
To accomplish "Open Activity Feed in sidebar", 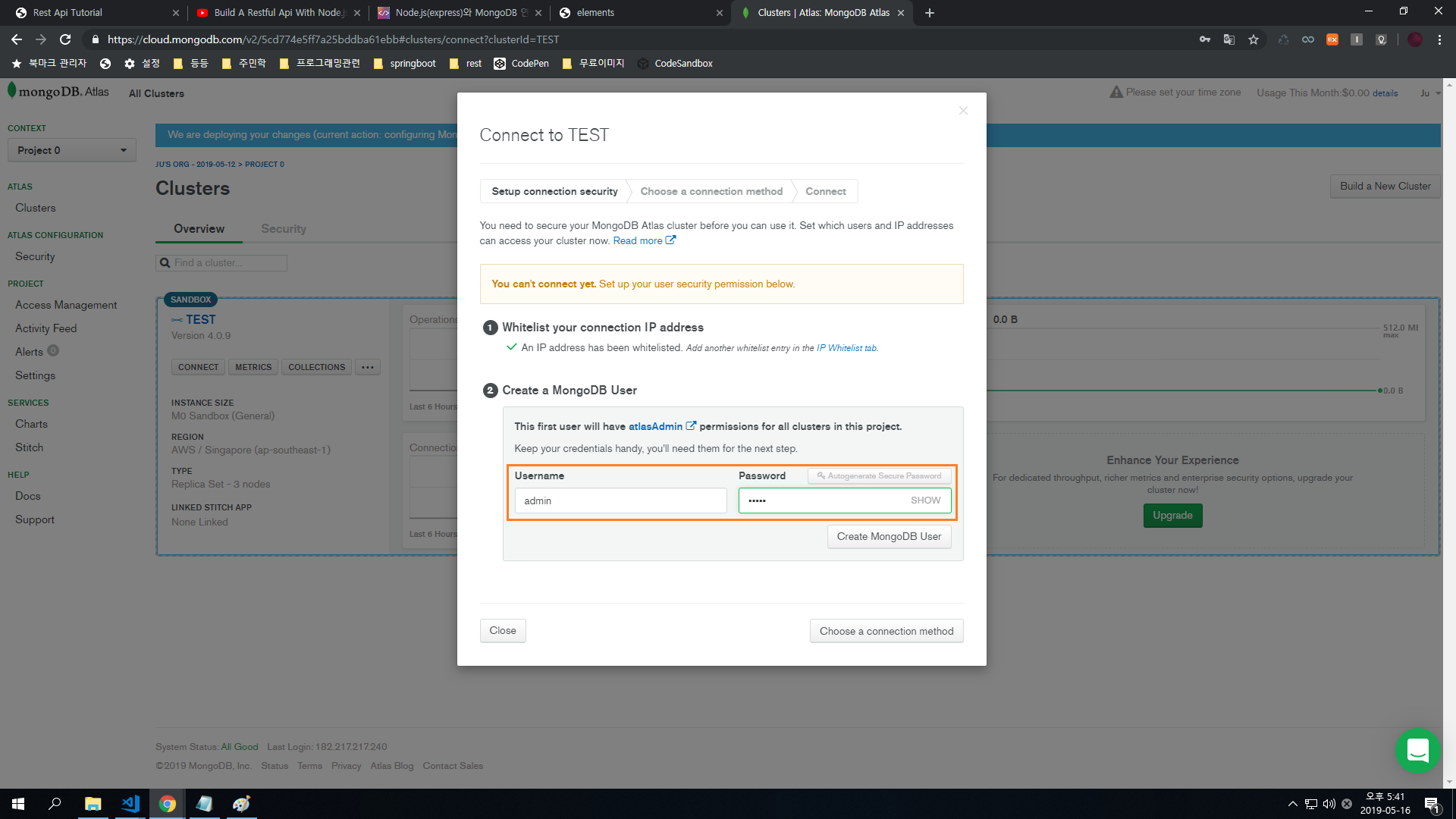I will click(45, 328).
